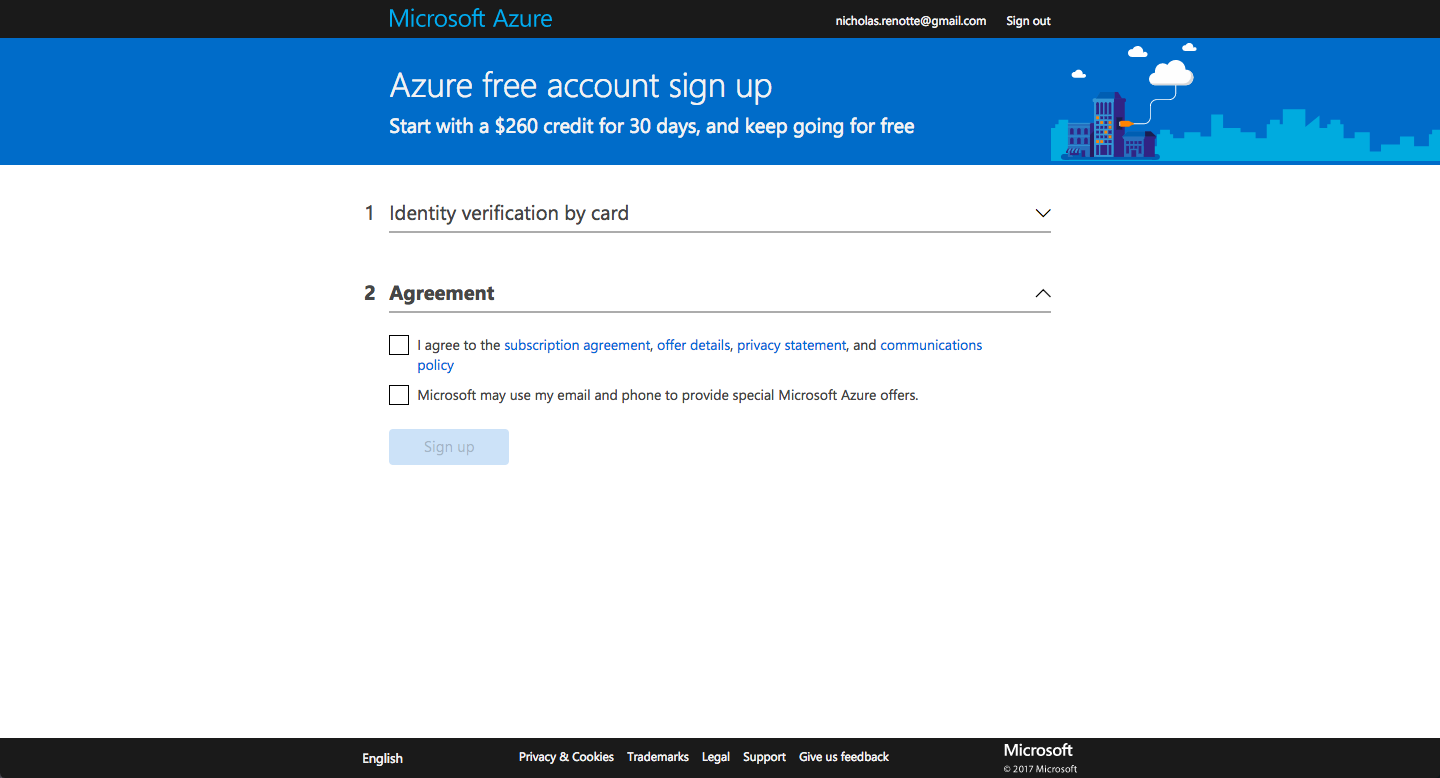Sign out of the account

click(x=1028, y=21)
